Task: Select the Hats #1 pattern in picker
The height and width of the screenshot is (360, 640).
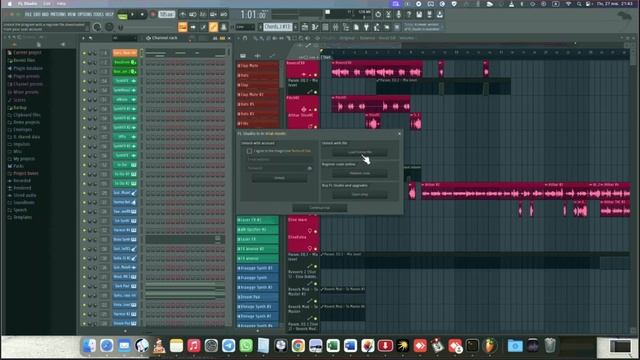Action: click(258, 104)
